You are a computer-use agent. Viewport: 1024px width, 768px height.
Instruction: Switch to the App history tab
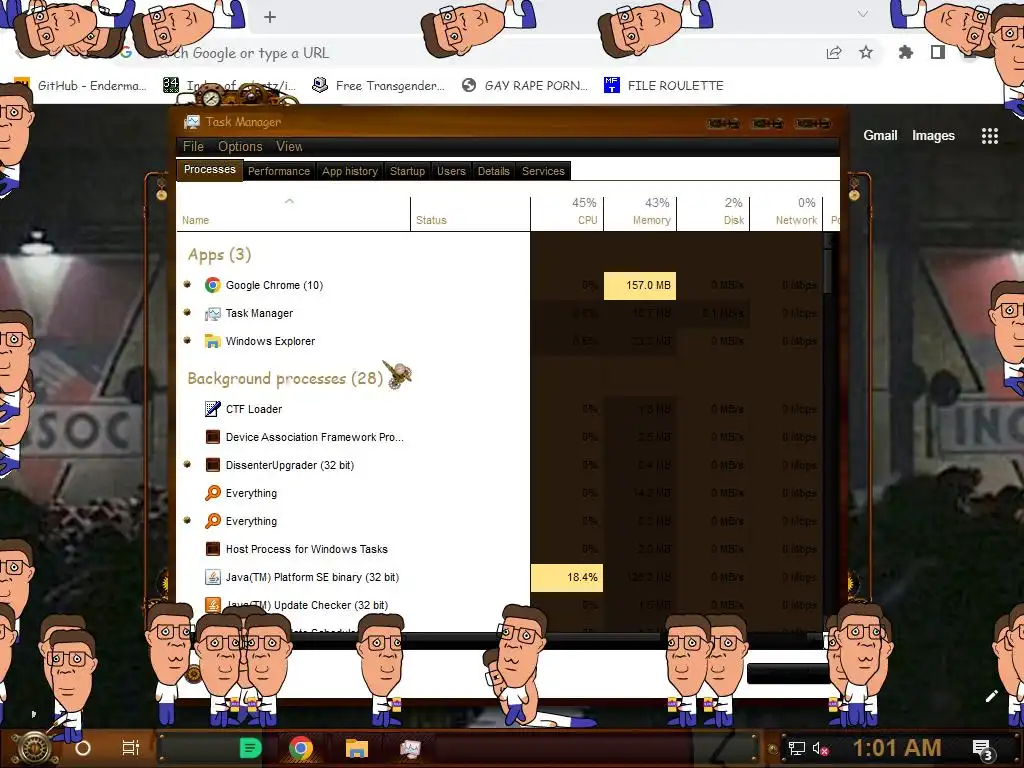tap(350, 171)
